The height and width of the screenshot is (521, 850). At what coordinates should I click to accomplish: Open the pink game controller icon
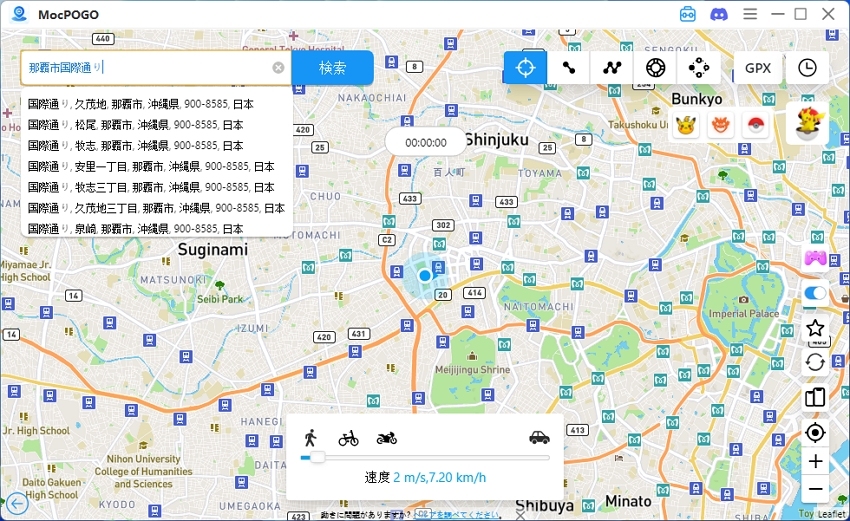(815, 258)
